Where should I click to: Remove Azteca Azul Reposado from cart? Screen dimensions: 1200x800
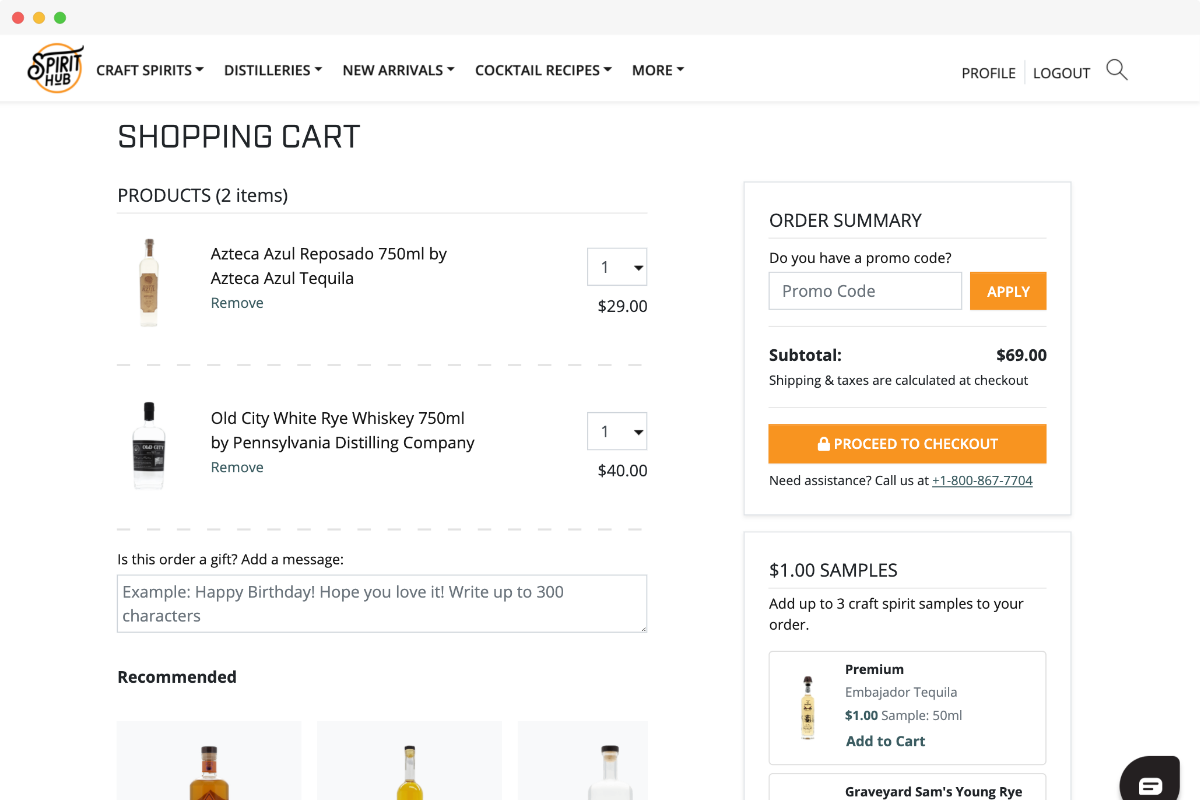[x=237, y=303]
